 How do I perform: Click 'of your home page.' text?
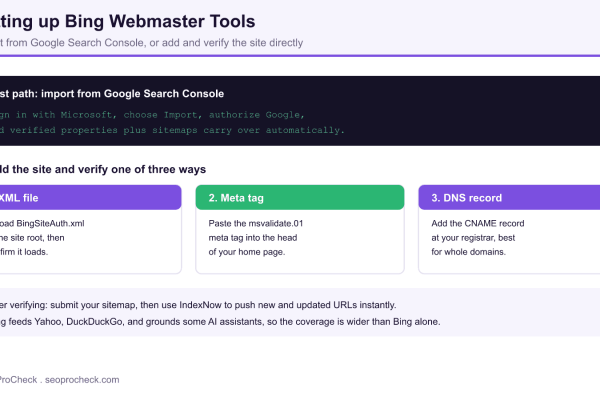pos(247,252)
